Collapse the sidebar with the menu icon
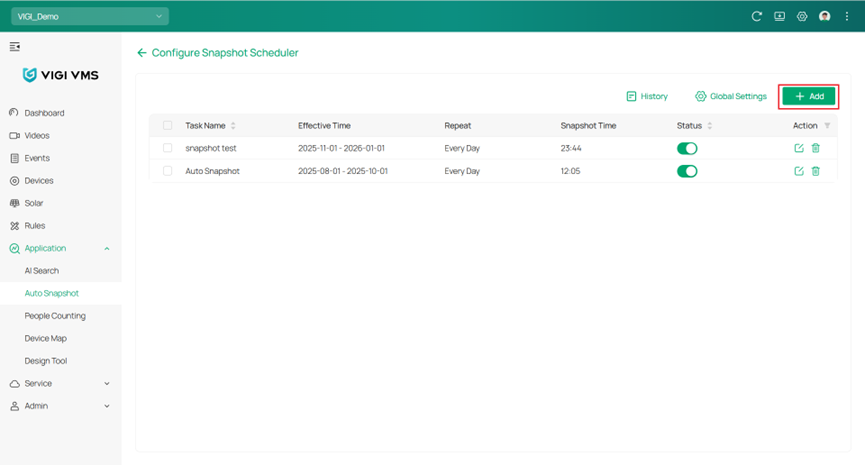The width and height of the screenshot is (865, 465). (x=15, y=47)
